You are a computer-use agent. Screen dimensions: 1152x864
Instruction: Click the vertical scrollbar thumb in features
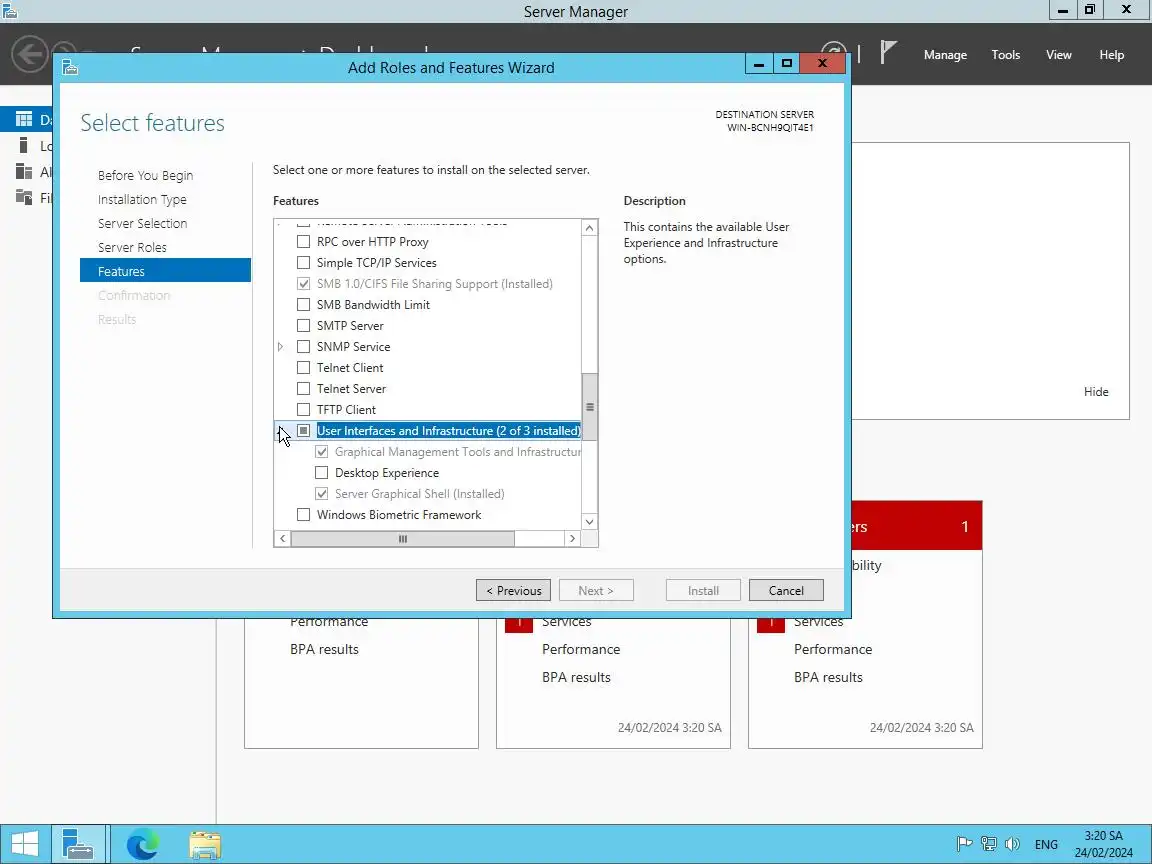(589, 407)
